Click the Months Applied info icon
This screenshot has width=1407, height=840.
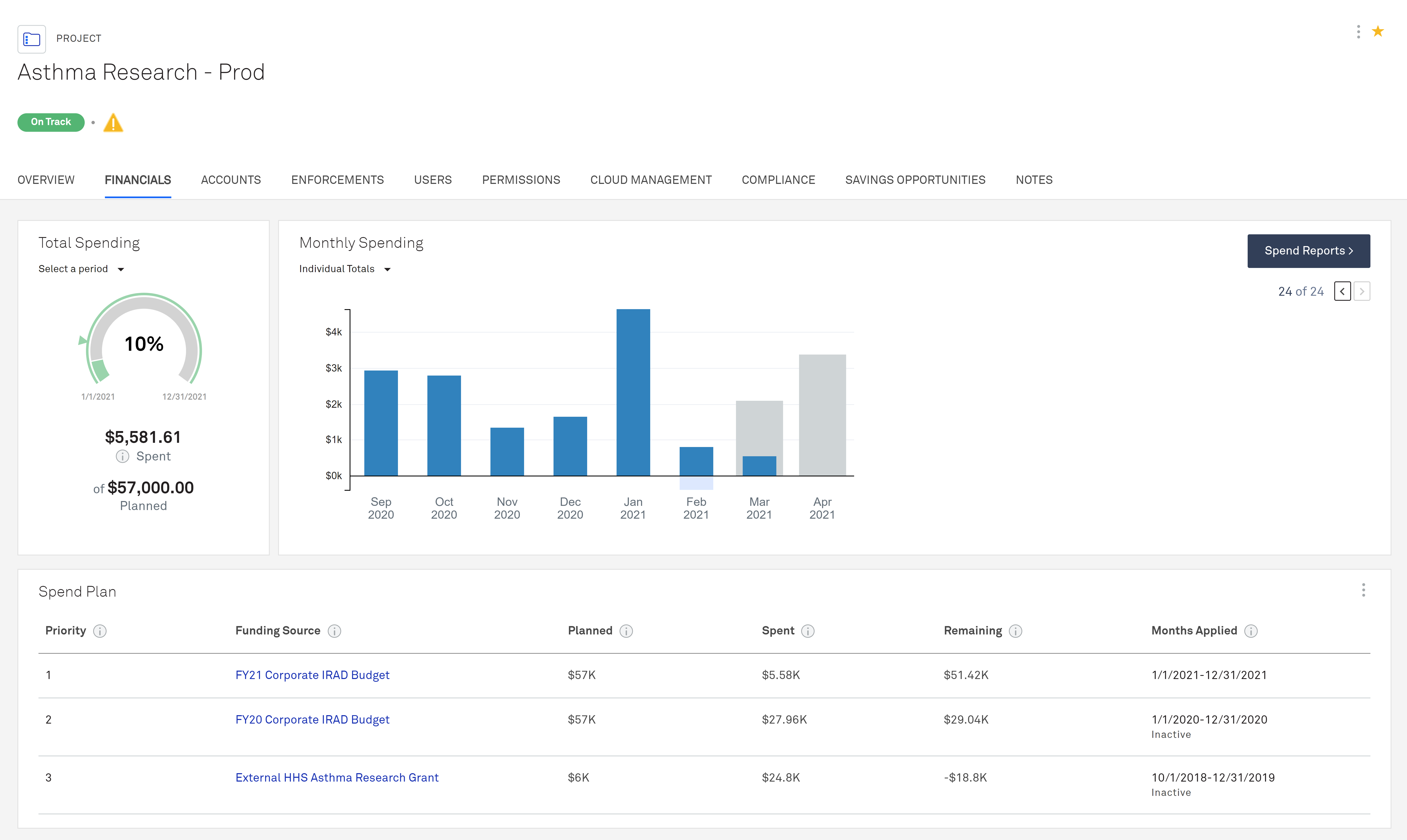(1252, 630)
